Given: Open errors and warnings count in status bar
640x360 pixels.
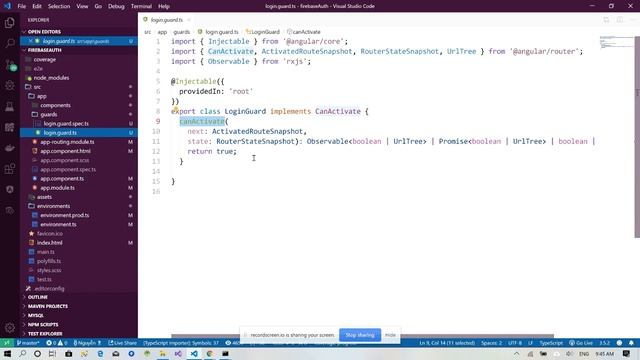Looking at the screenshot, I should (x=57, y=343).
